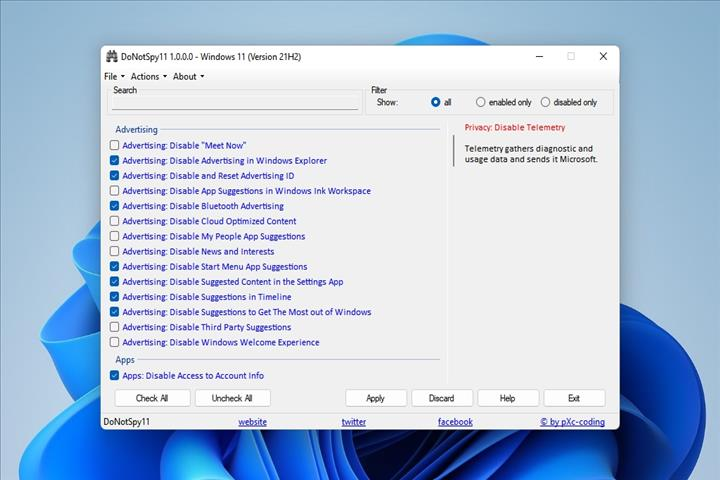Click the Uncheck All button
This screenshot has width=720, height=480.
pos(232,398)
